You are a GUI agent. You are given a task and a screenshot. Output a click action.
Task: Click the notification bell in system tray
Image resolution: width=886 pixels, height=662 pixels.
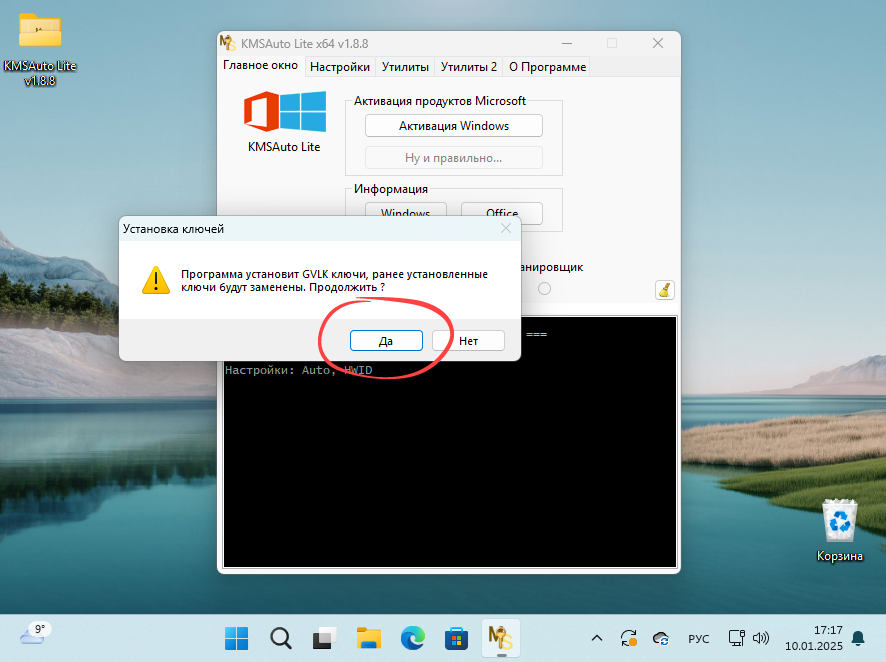[858, 638]
